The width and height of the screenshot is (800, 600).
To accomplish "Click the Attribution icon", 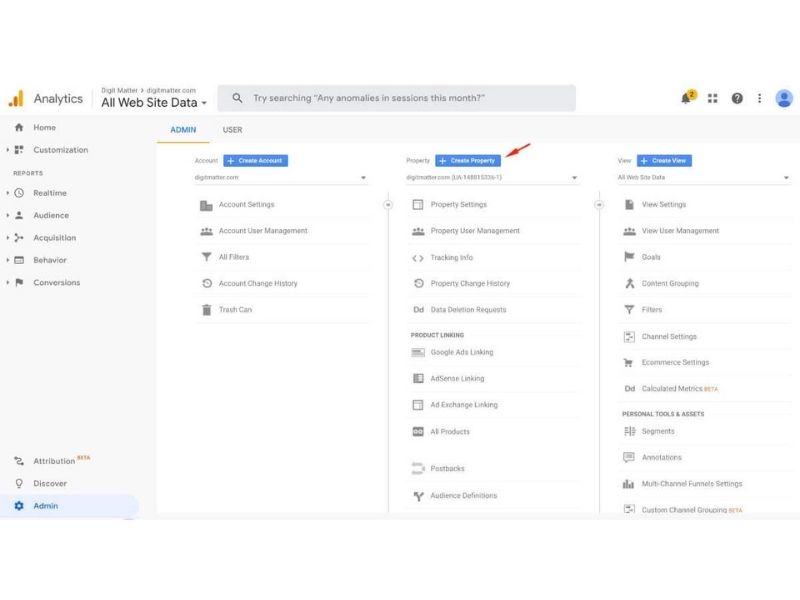I will [x=19, y=461].
